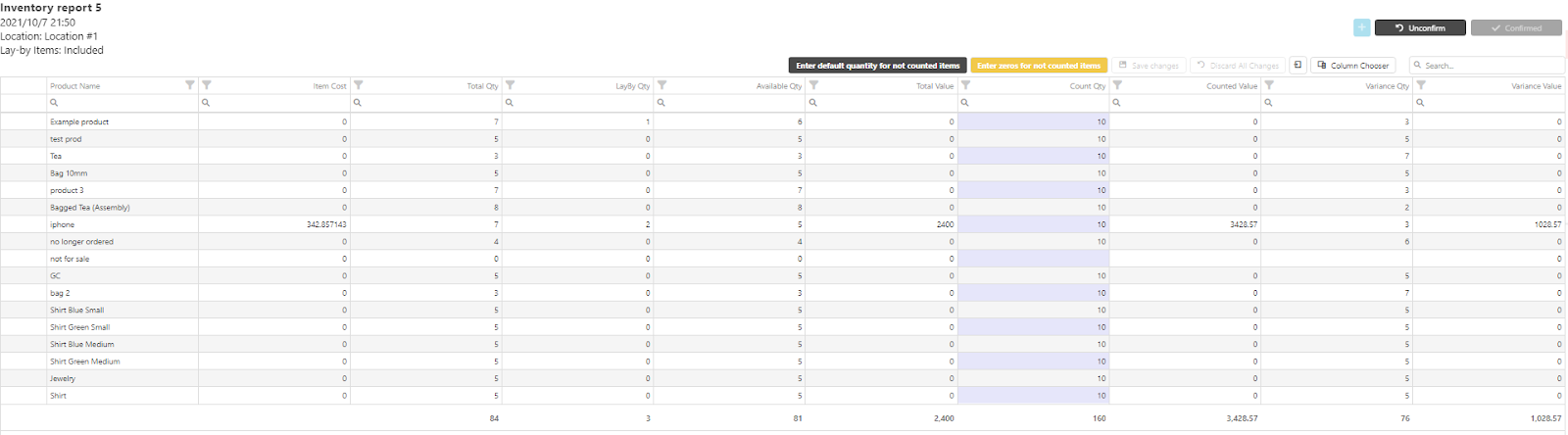Image resolution: width=1568 pixels, height=435 pixels.
Task: Click the Count Qty cell for Example product
Action: [x=1033, y=121]
